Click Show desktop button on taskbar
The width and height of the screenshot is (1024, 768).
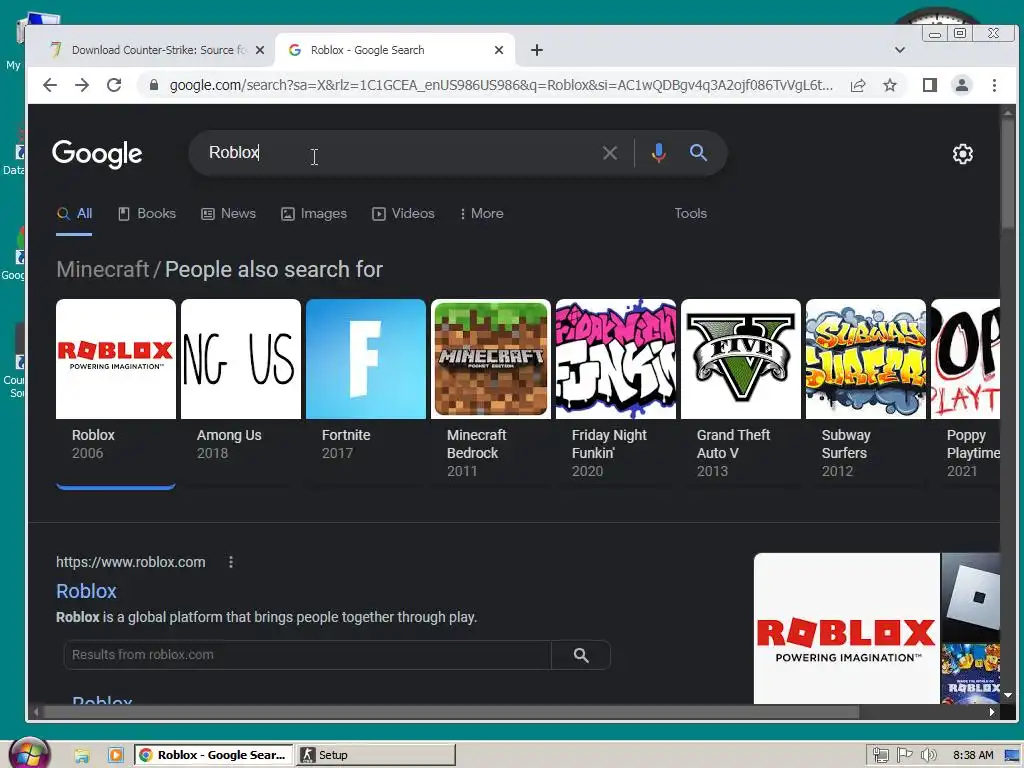1014,756
